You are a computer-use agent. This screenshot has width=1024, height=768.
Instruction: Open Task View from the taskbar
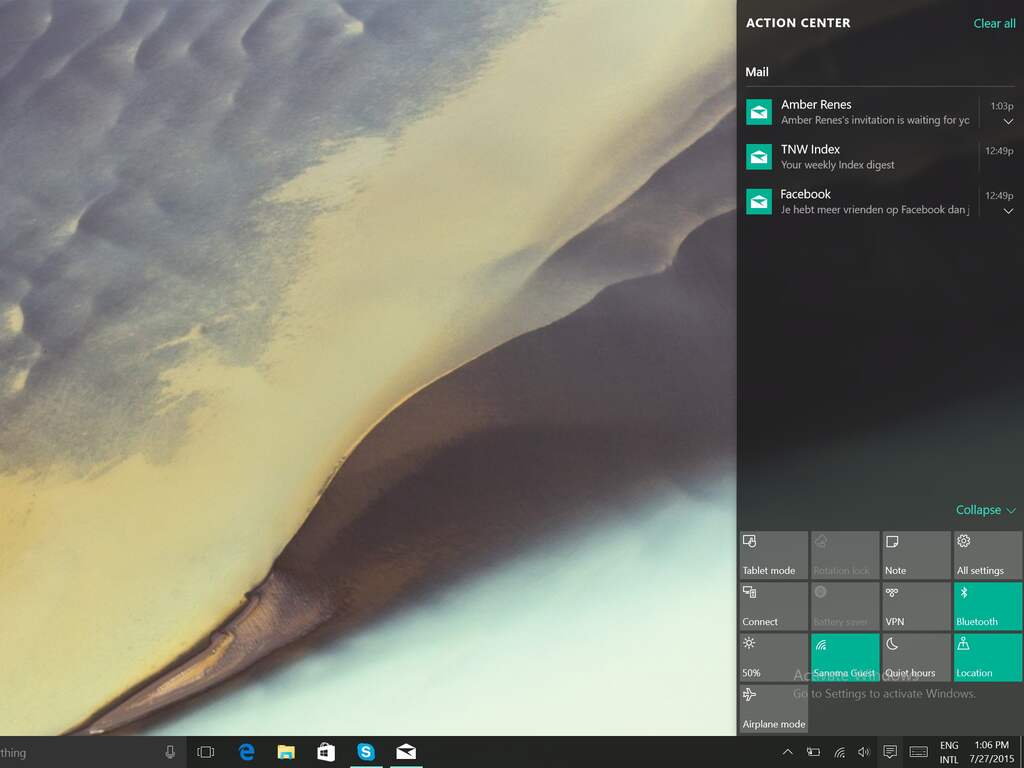(x=206, y=752)
